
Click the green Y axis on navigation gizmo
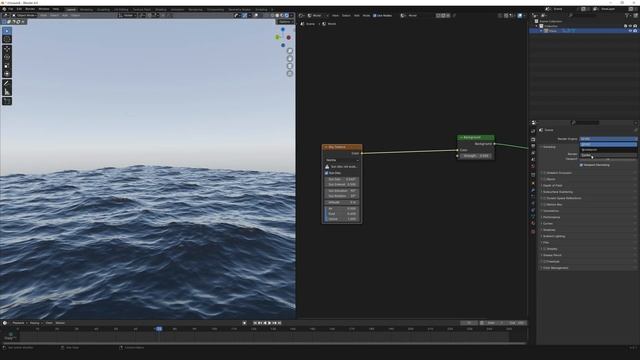(278, 37)
